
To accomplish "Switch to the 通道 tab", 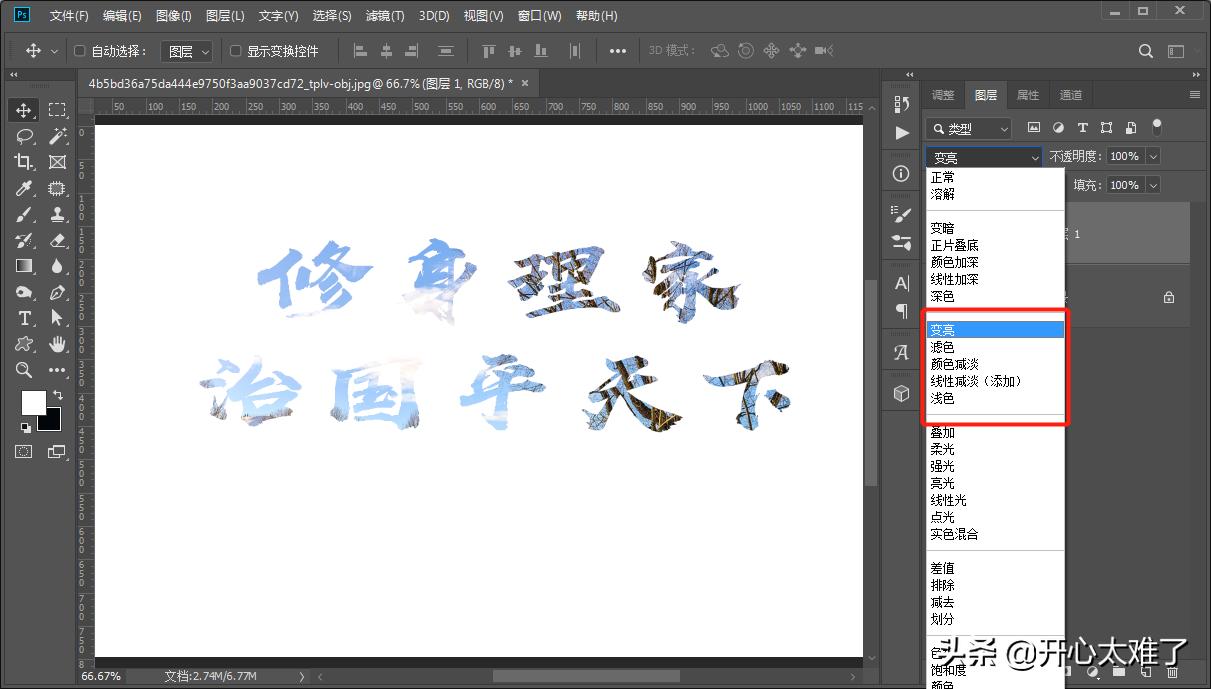I will click(x=1071, y=95).
